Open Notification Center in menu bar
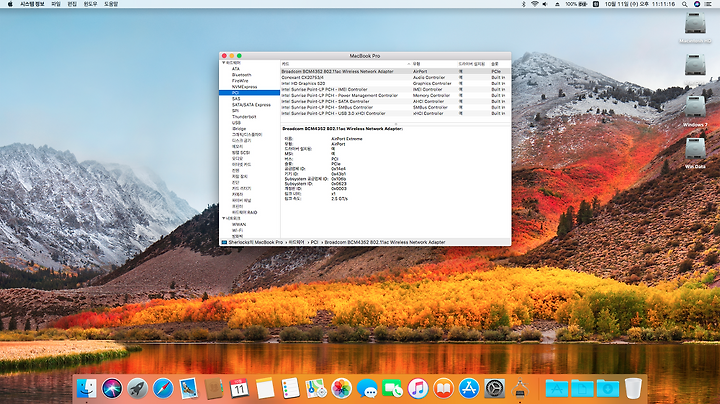This screenshot has width=720, height=404. point(708,4)
